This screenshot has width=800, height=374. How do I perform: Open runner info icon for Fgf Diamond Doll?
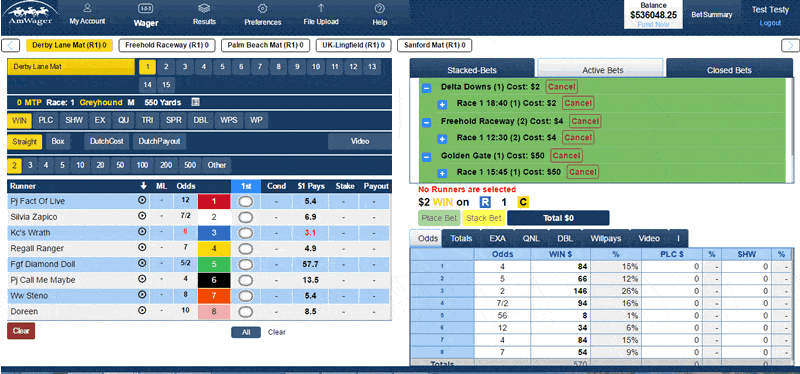click(142, 264)
